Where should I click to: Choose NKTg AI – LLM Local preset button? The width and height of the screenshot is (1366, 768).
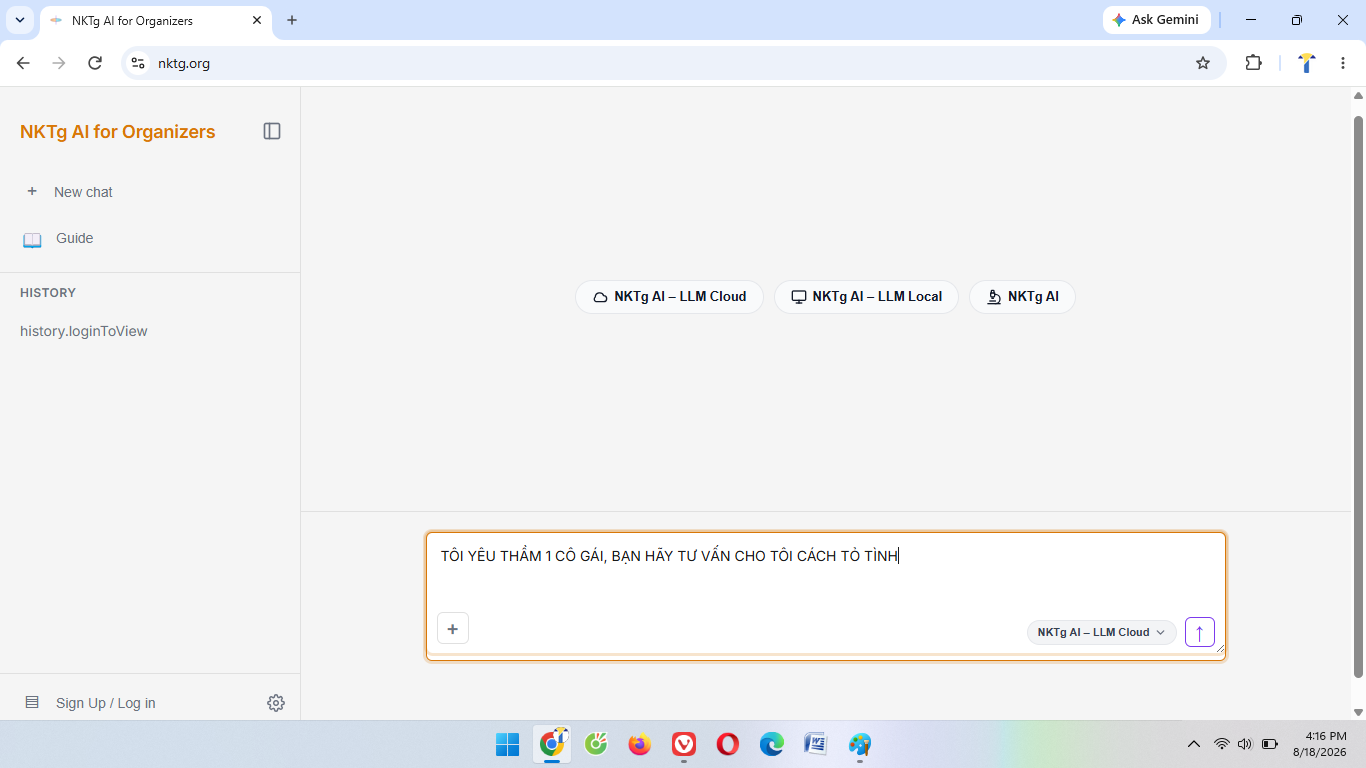click(866, 297)
